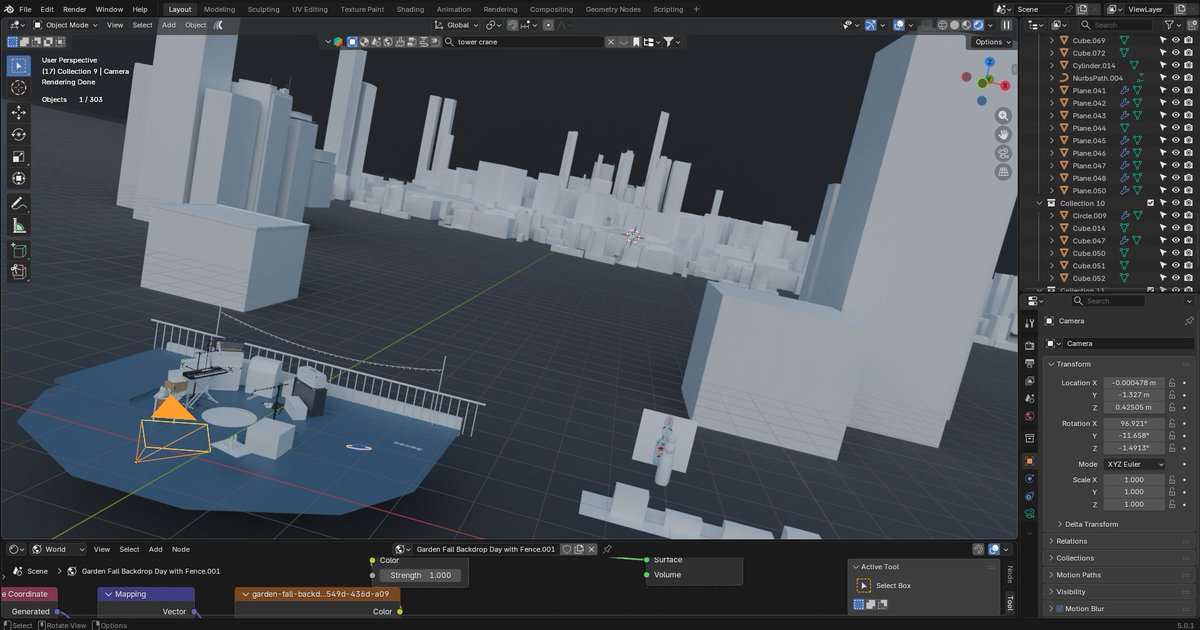This screenshot has height=630, width=1200.
Task: Open the View Layer properties tab
Action: coord(1030,381)
